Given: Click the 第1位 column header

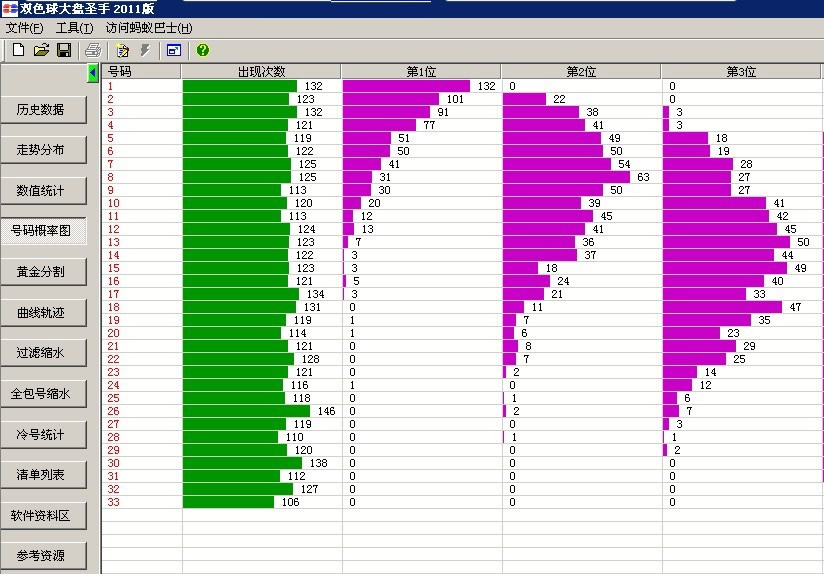Looking at the screenshot, I should 421,72.
